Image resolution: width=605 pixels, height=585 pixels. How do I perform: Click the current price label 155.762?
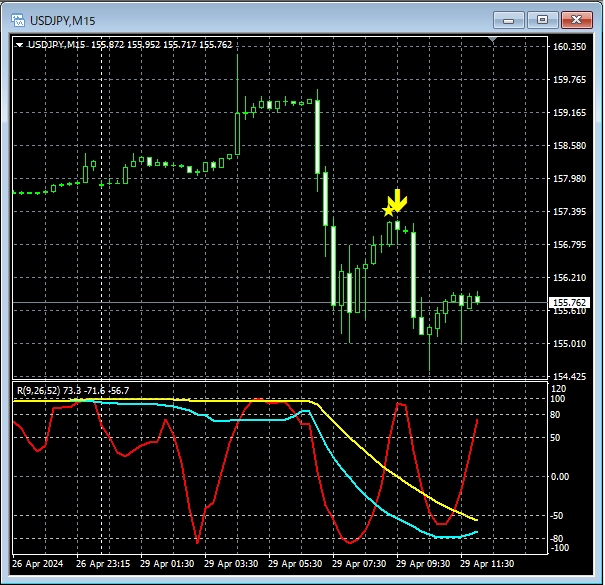[569, 302]
